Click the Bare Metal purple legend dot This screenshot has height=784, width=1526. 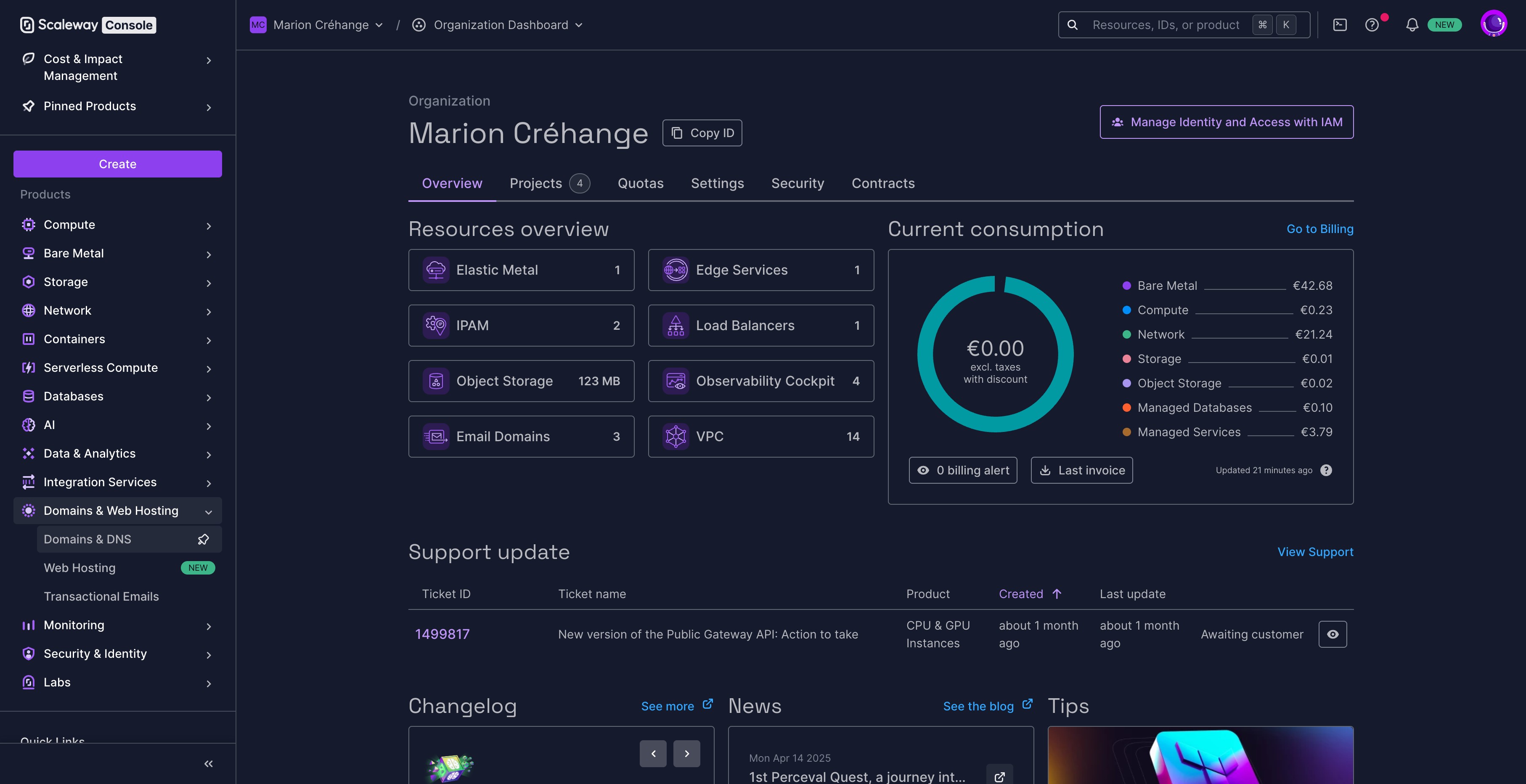click(x=1127, y=286)
